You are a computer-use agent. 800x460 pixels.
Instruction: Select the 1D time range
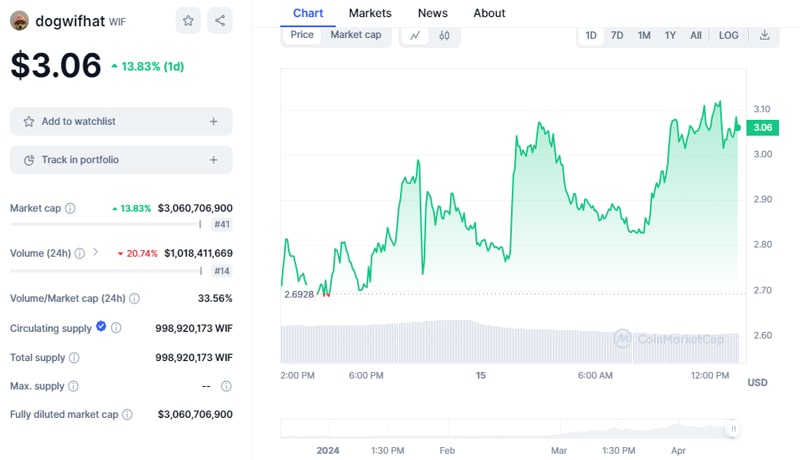tap(591, 35)
